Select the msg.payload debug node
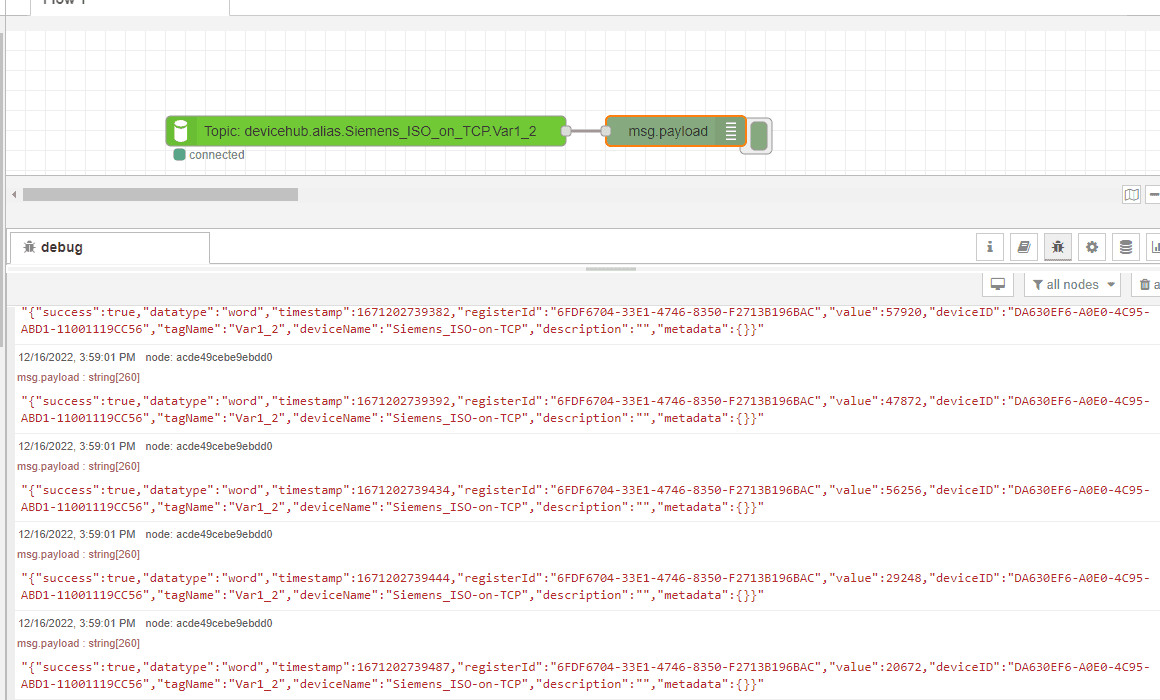Viewport: 1160px width, 700px height. [x=667, y=131]
